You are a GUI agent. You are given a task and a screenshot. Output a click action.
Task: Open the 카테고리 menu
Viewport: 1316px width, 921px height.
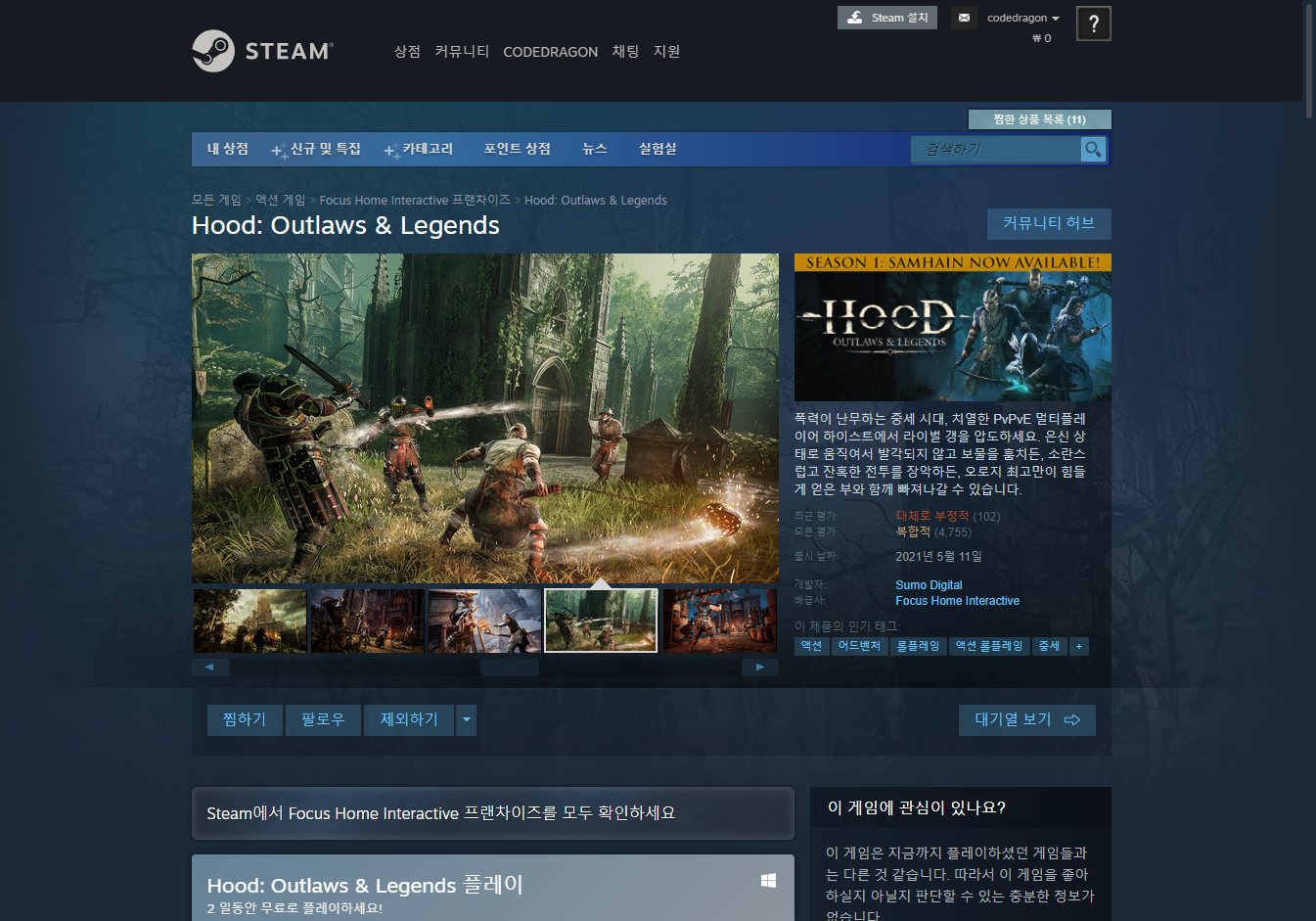coord(419,149)
